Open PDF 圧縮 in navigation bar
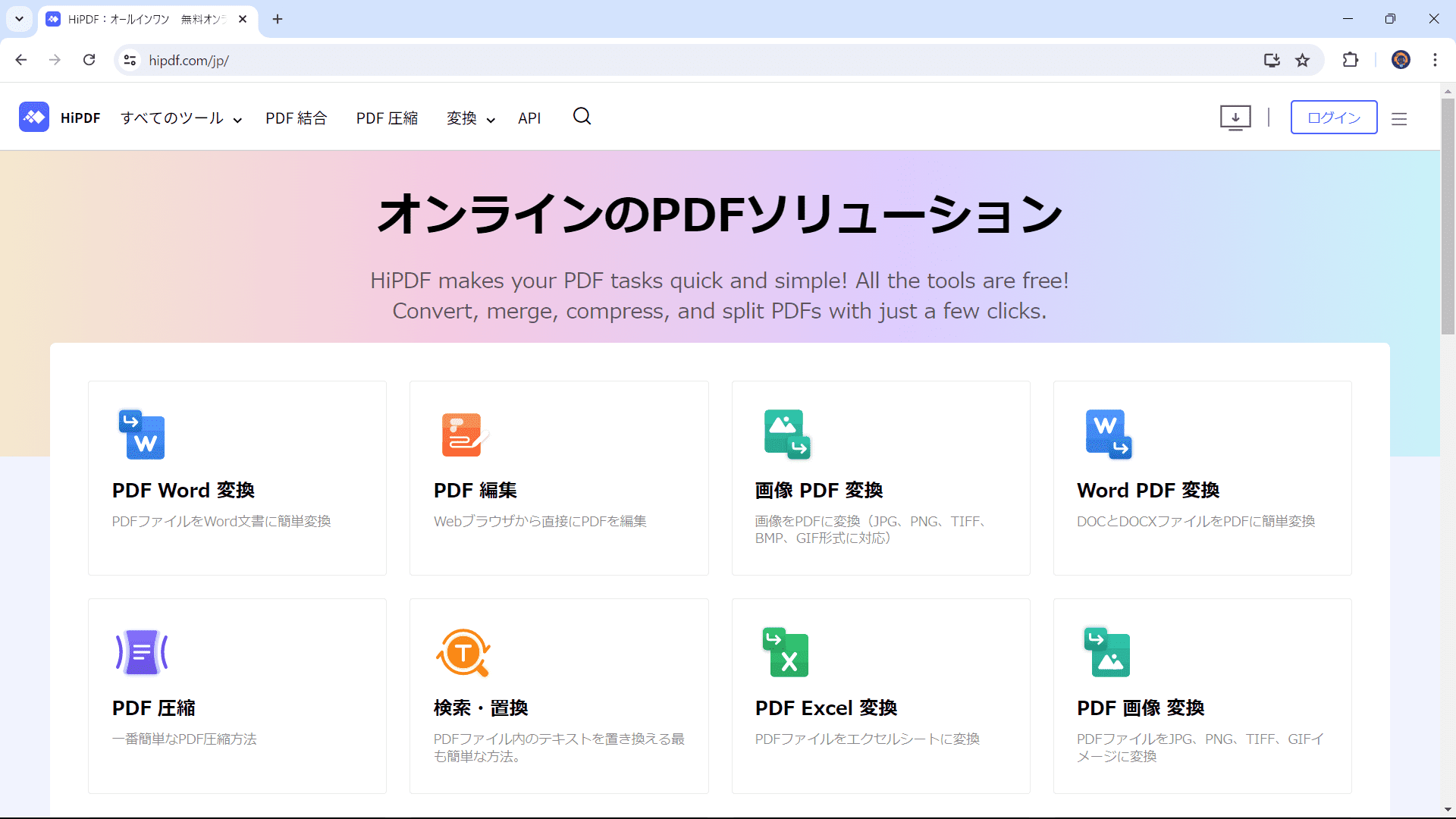This screenshot has width=1456, height=819. (x=387, y=118)
